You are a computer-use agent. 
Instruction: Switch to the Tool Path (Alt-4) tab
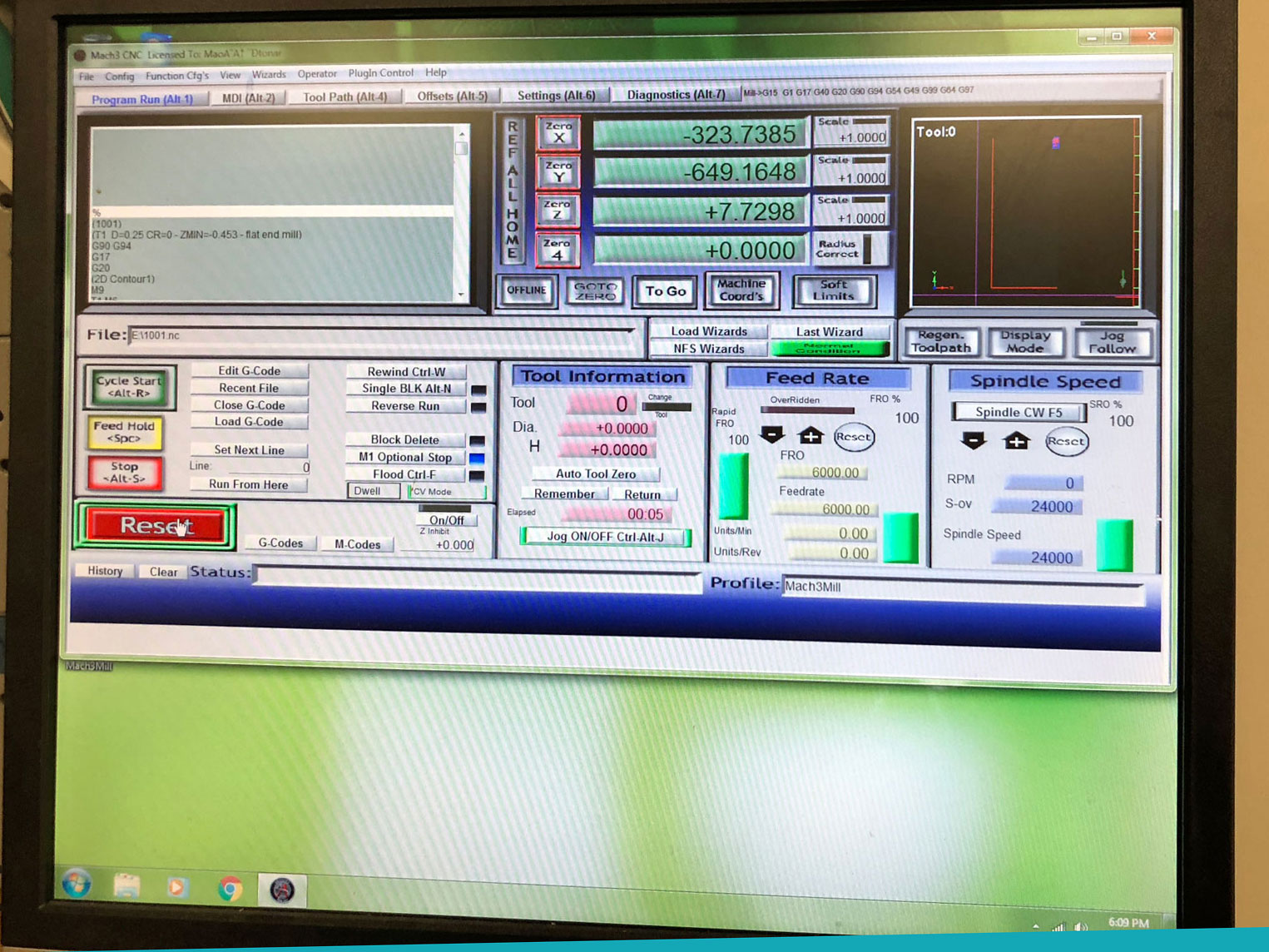(x=345, y=97)
